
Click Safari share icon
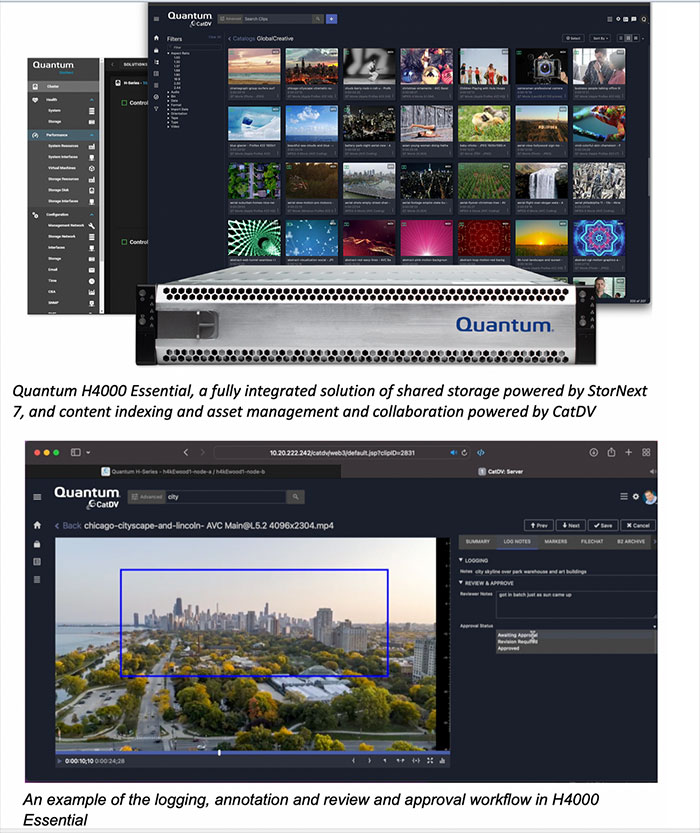(x=611, y=452)
